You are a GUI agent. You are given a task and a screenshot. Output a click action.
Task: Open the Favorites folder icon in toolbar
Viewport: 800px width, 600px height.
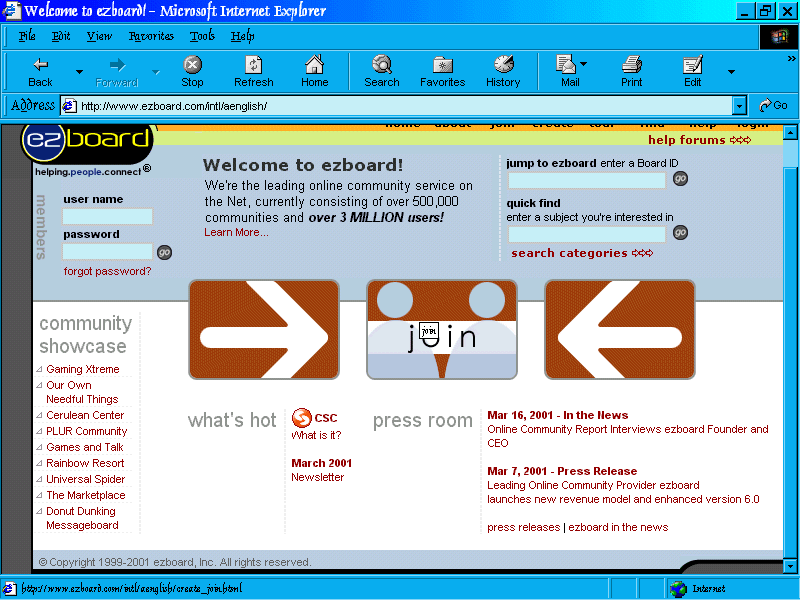pos(442,72)
